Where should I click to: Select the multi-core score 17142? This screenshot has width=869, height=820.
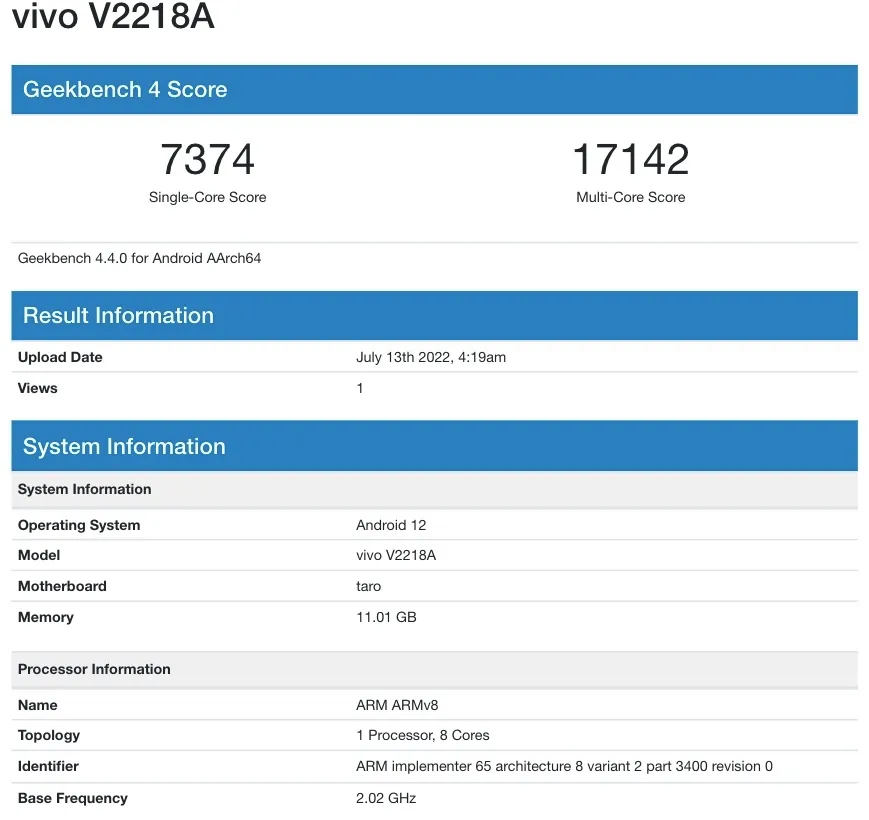coord(630,159)
